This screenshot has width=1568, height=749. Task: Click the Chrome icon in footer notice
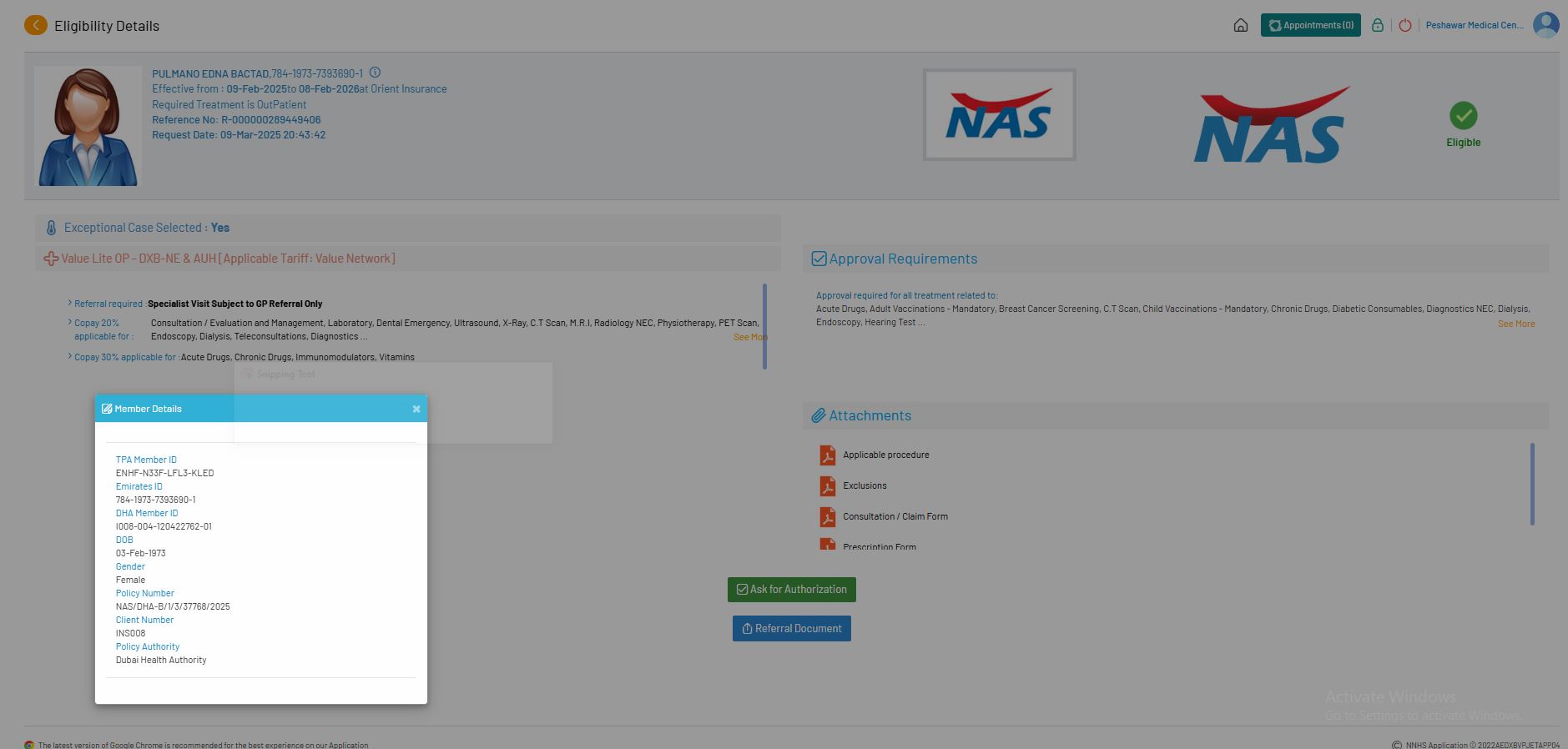click(29, 745)
